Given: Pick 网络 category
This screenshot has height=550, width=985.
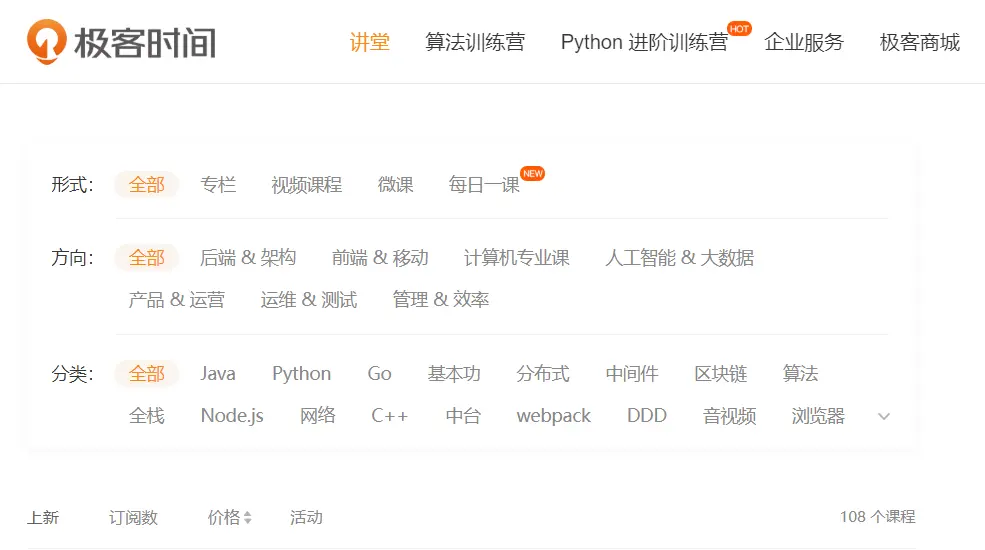Looking at the screenshot, I should click(x=317, y=416).
